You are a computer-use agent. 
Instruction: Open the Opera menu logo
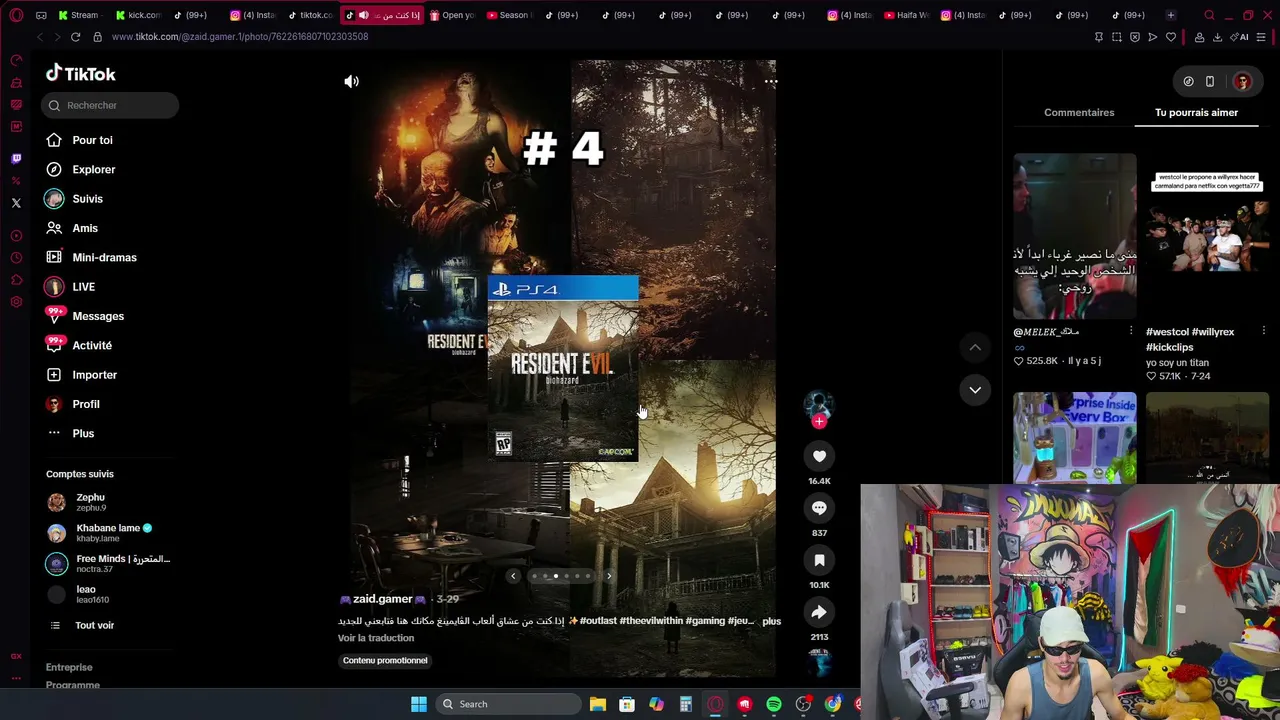point(16,15)
